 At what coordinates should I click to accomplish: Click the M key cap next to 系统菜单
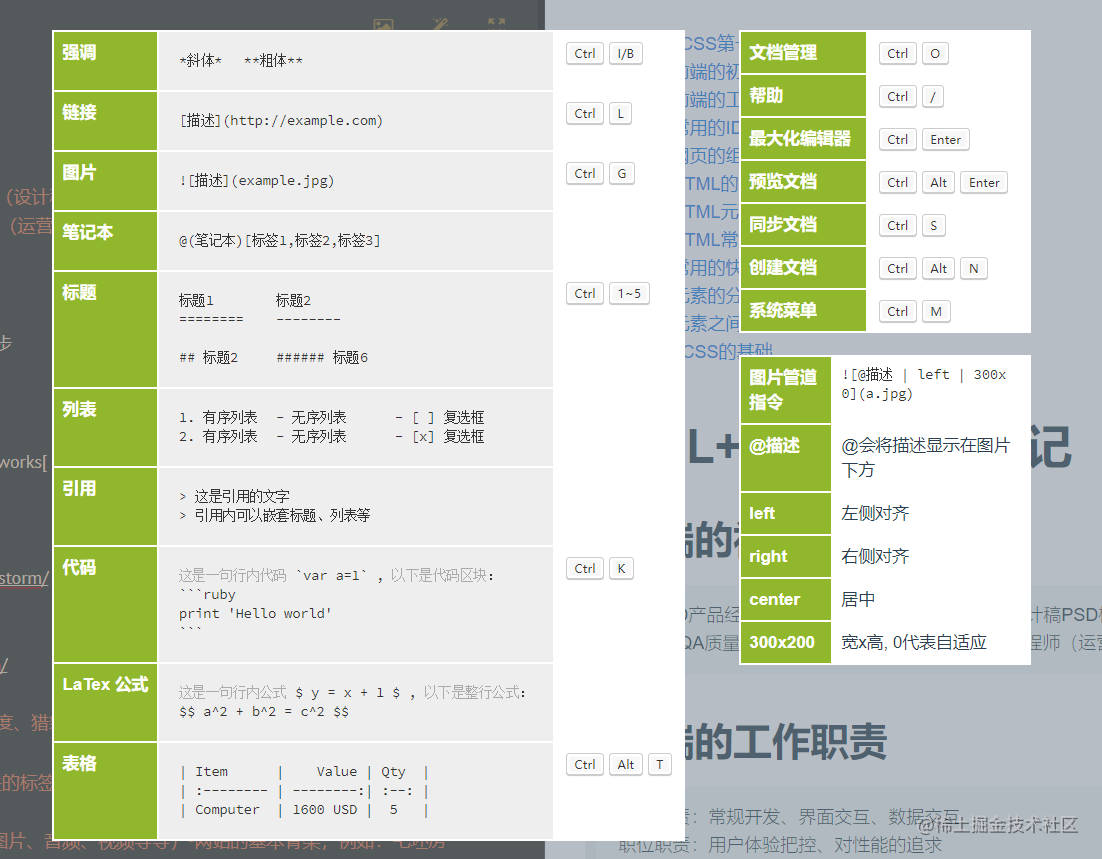(x=936, y=311)
